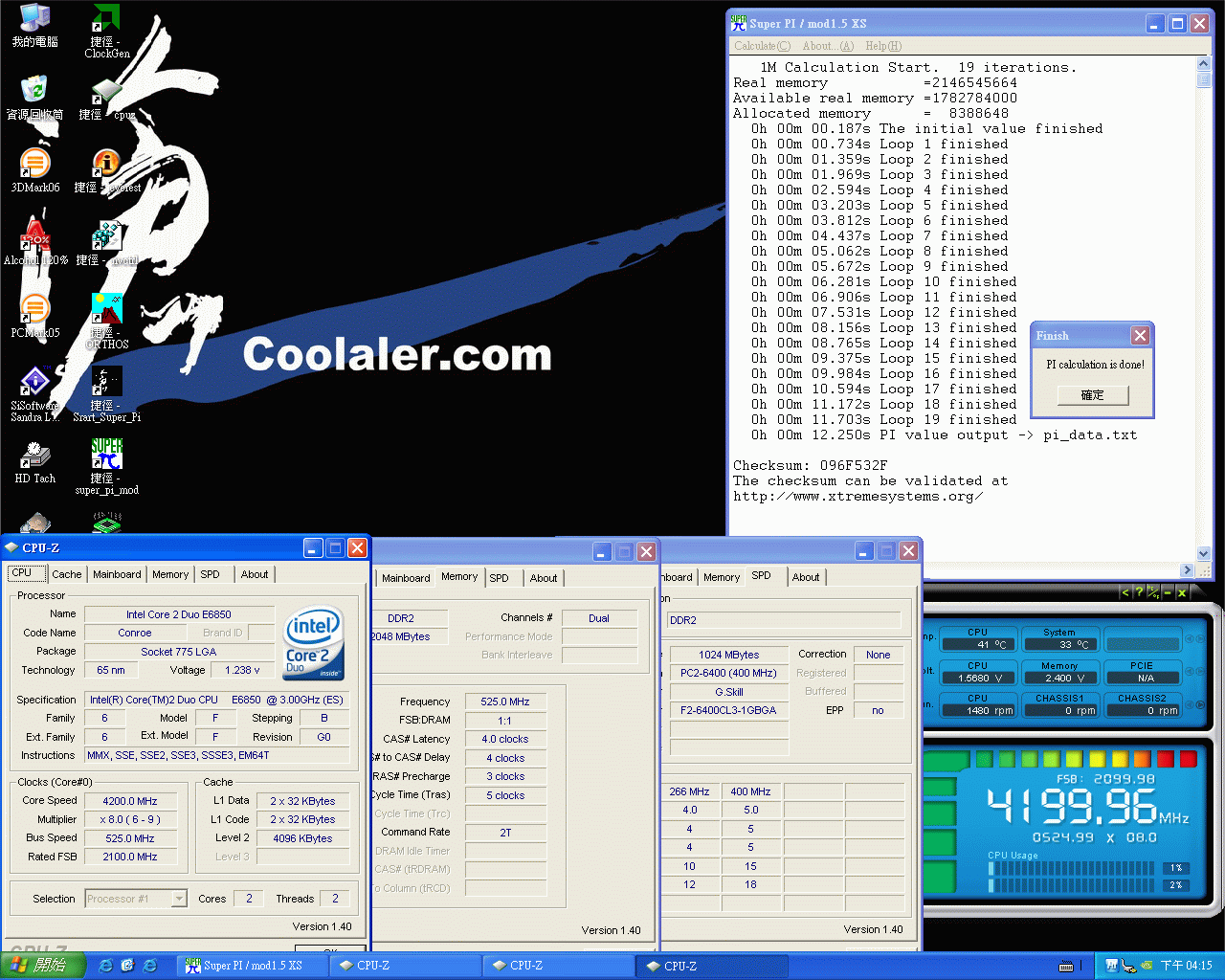Open the Calculate(C) menu in Super PI
Viewport: 1225px width, 980px height.
click(762, 46)
